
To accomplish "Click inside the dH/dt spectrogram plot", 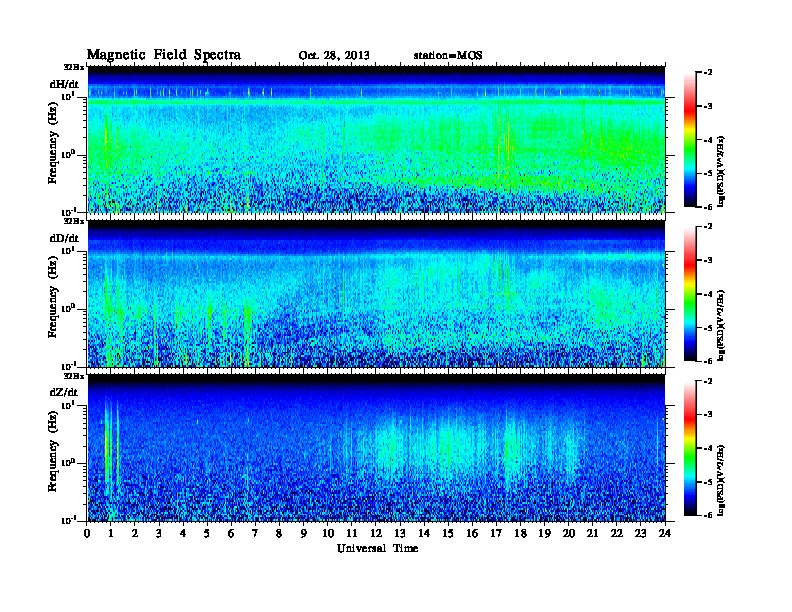I will (376, 139).
